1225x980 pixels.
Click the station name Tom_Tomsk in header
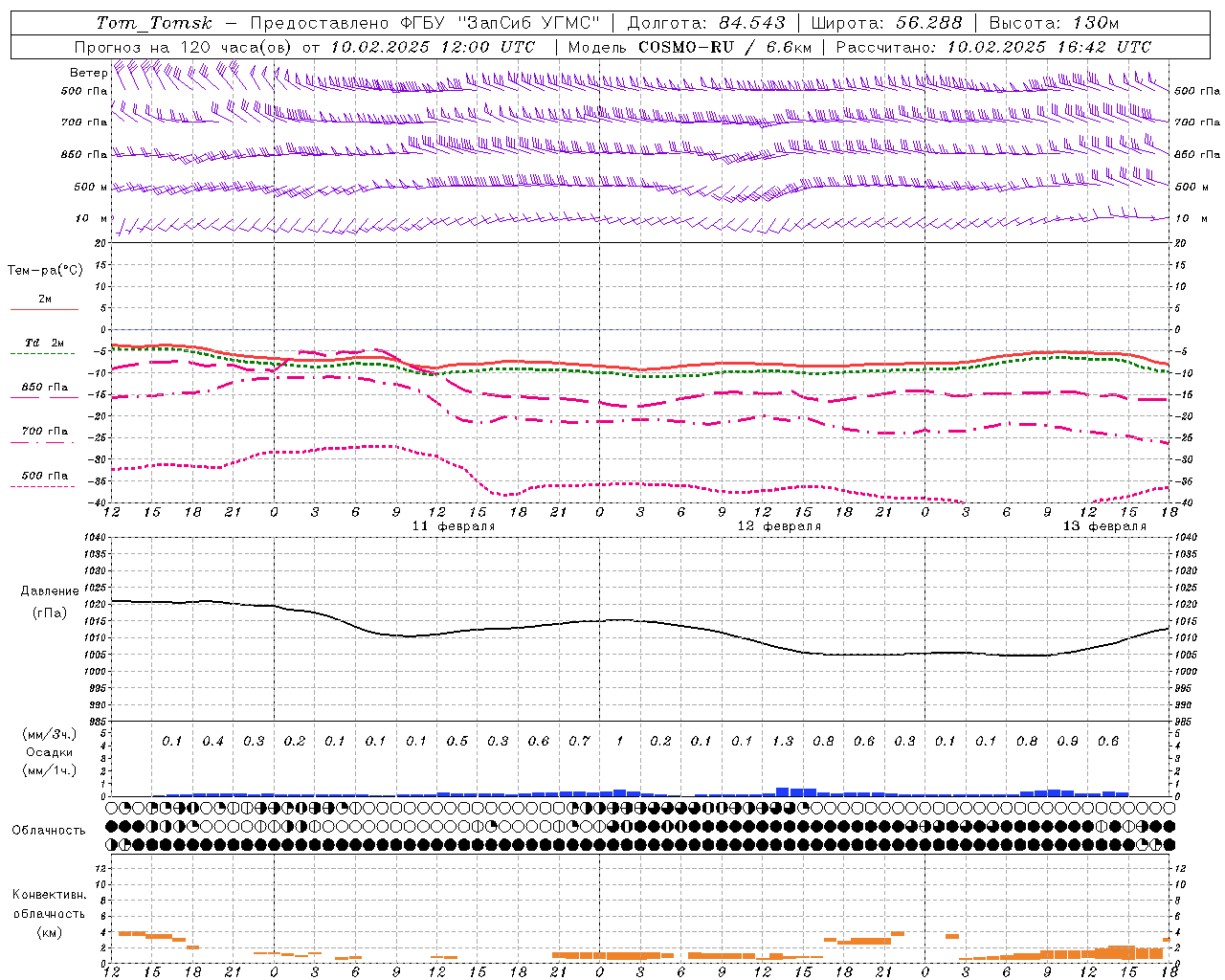click(154, 23)
